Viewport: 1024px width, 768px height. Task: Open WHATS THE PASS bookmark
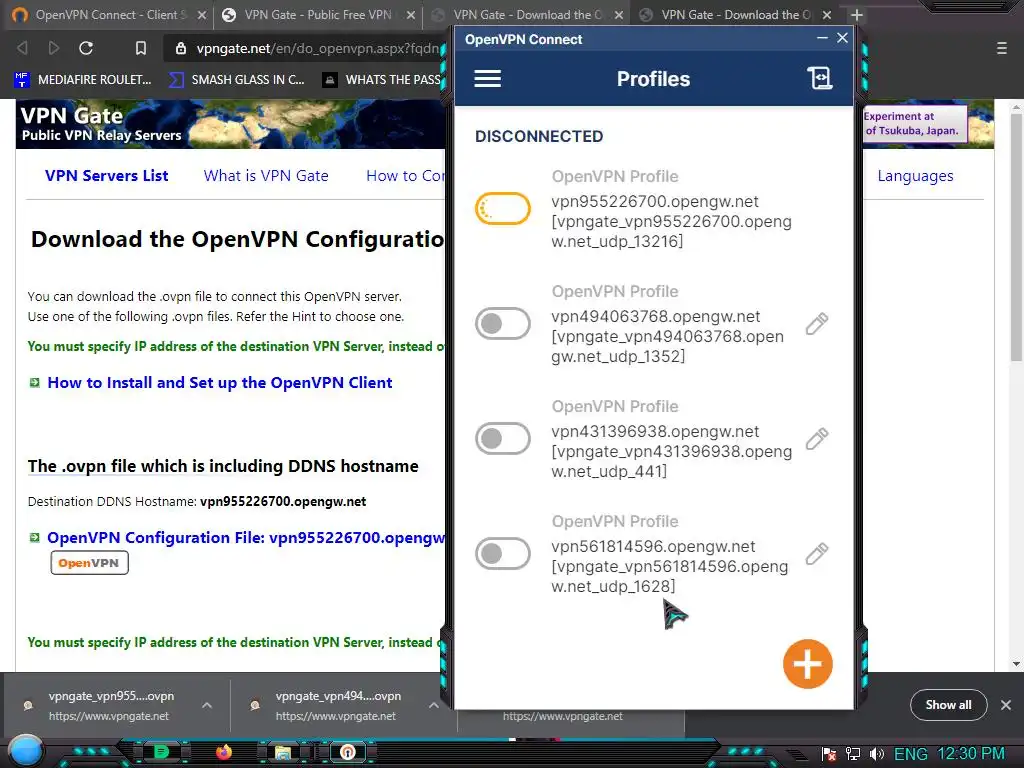[383, 80]
